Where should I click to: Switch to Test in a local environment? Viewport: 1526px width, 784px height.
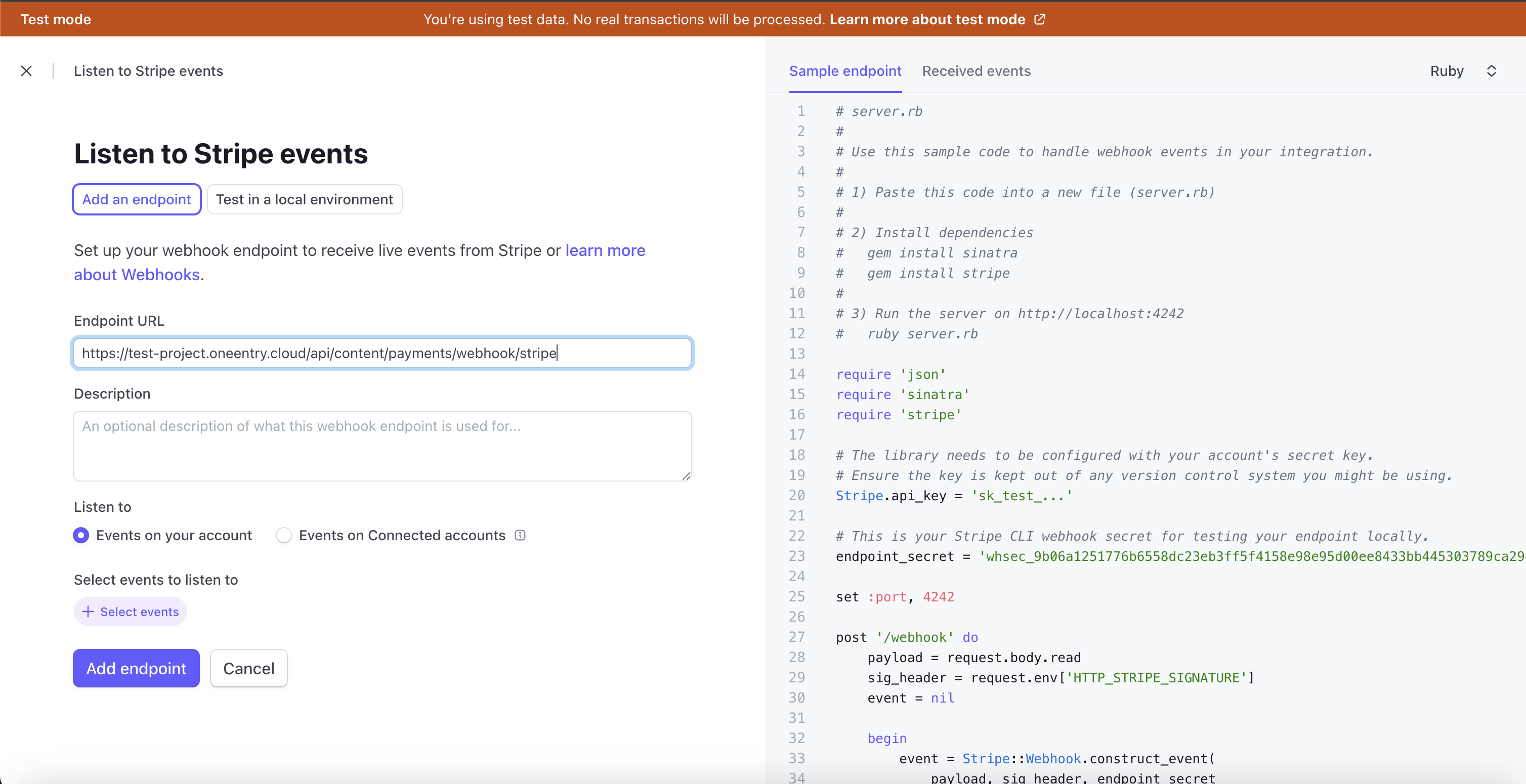tap(305, 200)
